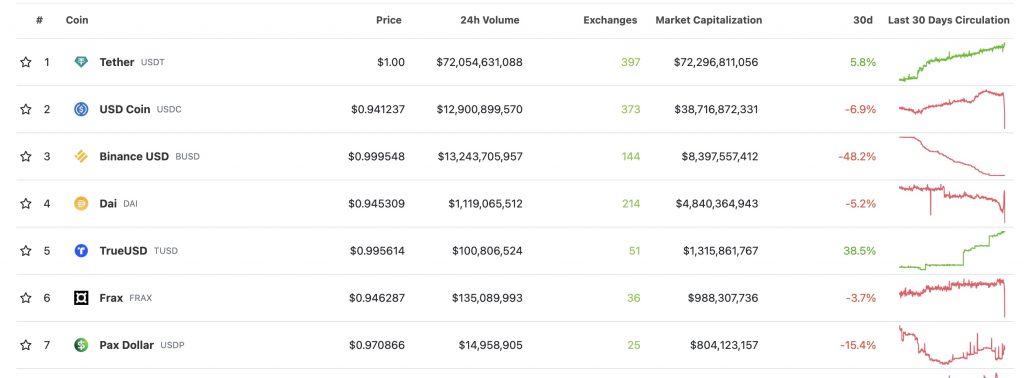Viewport: 1024px width, 378px height.
Task: Star the Binance USD row
Action: 25,156
